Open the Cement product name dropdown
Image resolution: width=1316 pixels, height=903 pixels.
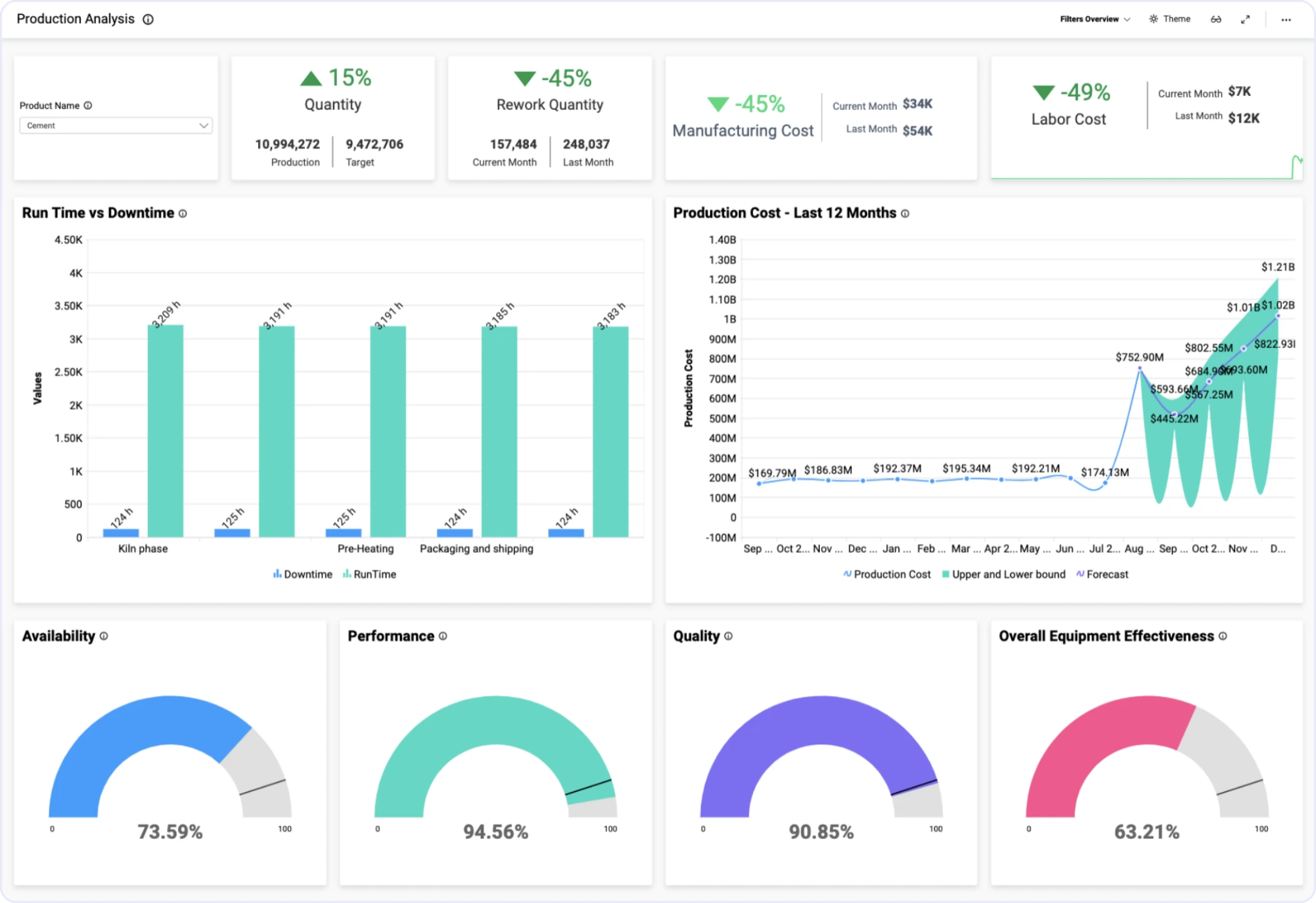coord(116,126)
